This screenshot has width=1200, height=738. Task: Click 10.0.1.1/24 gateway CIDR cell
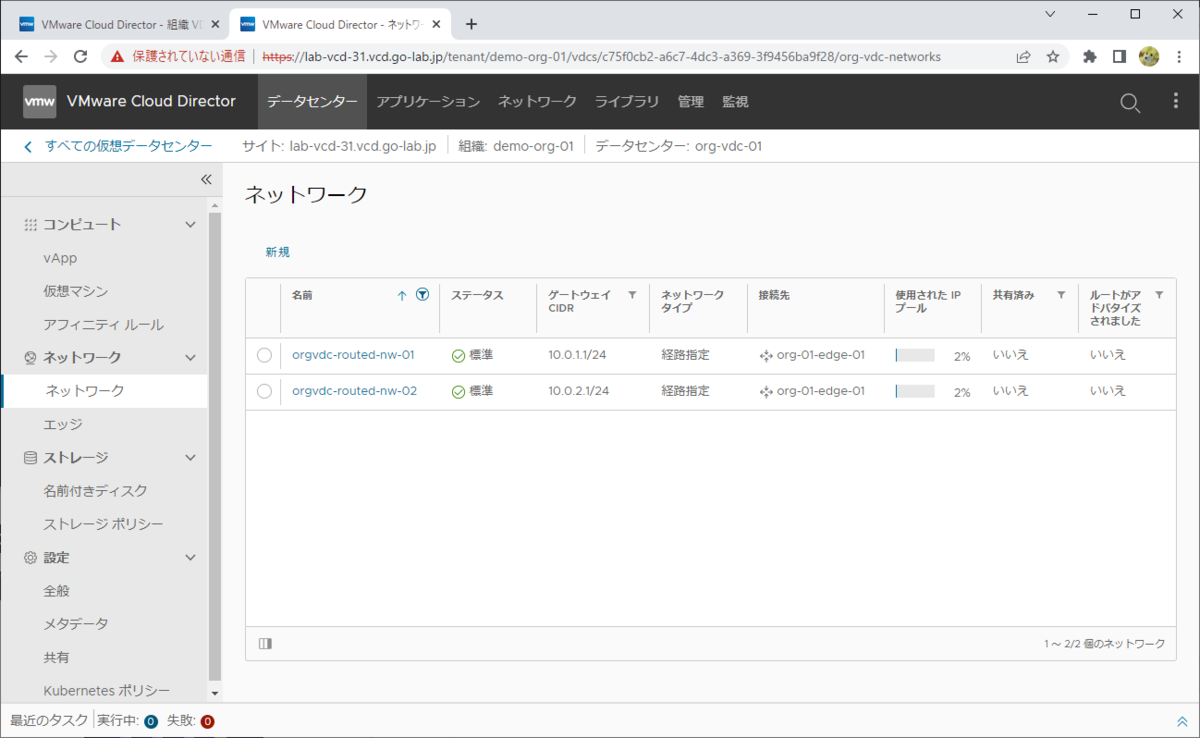[x=577, y=355]
